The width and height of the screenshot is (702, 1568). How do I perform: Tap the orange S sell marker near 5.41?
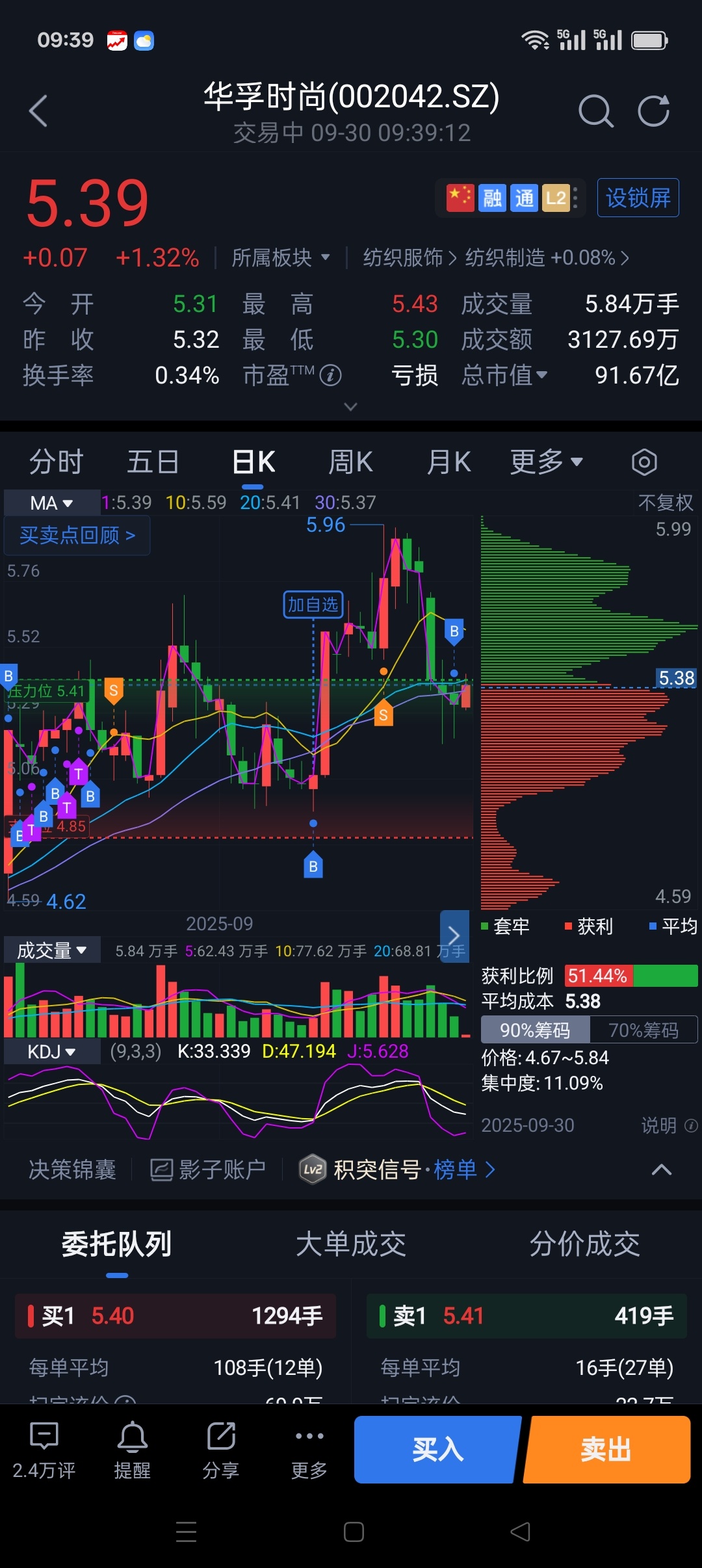click(114, 691)
